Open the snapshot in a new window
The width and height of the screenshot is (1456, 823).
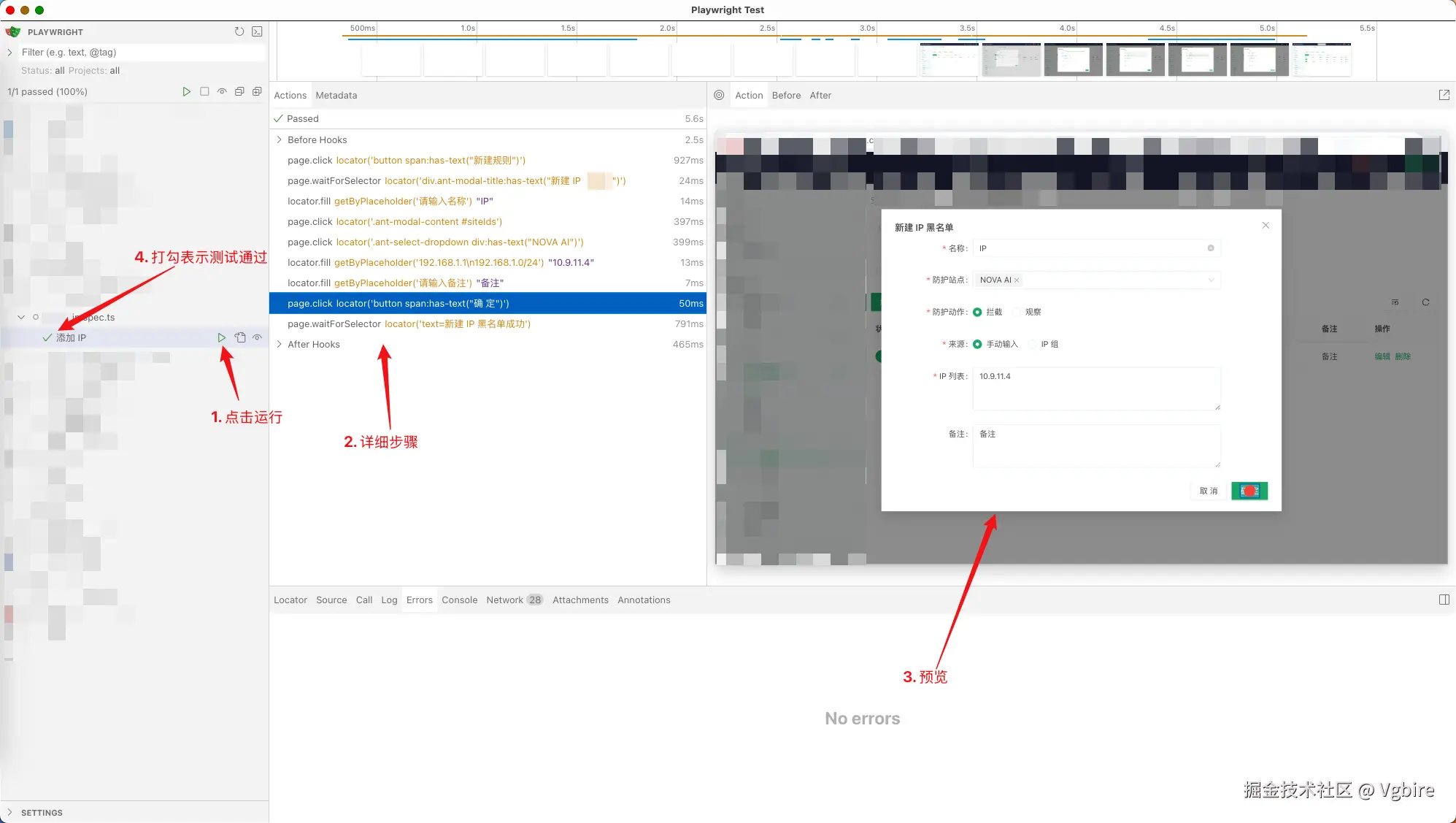click(x=1444, y=95)
